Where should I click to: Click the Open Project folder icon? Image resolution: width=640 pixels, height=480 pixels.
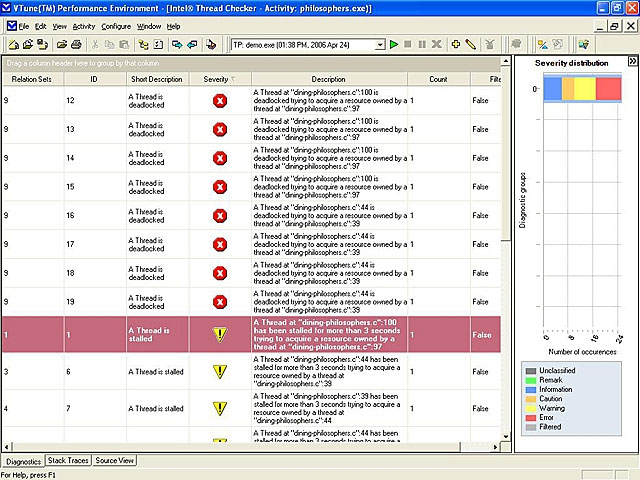tap(28, 44)
